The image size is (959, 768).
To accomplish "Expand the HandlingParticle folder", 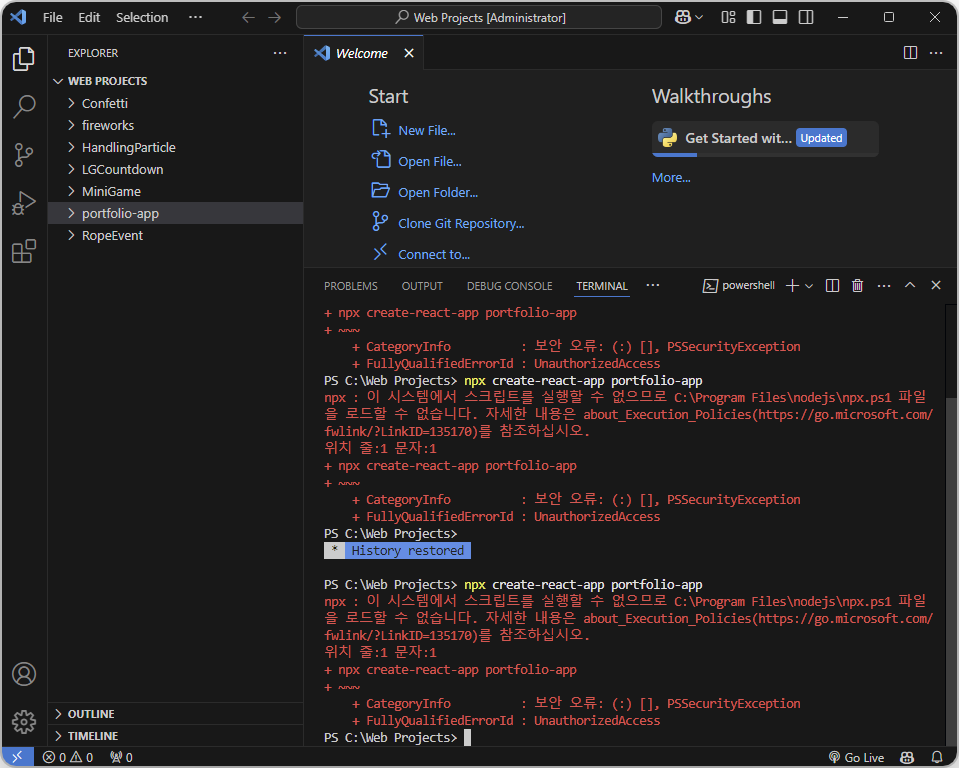I will 175,147.
